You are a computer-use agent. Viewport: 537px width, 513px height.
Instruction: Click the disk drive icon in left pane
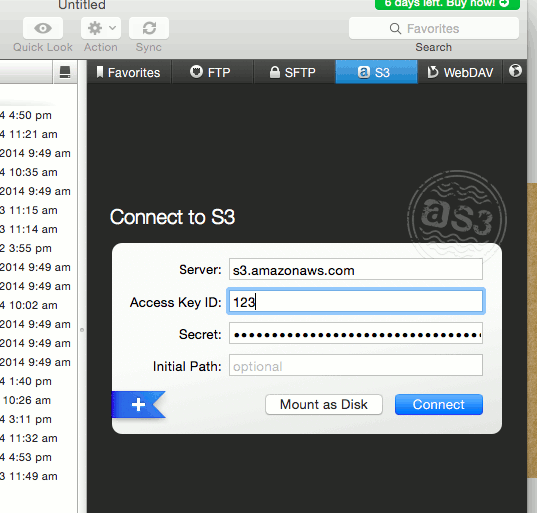pos(65,72)
